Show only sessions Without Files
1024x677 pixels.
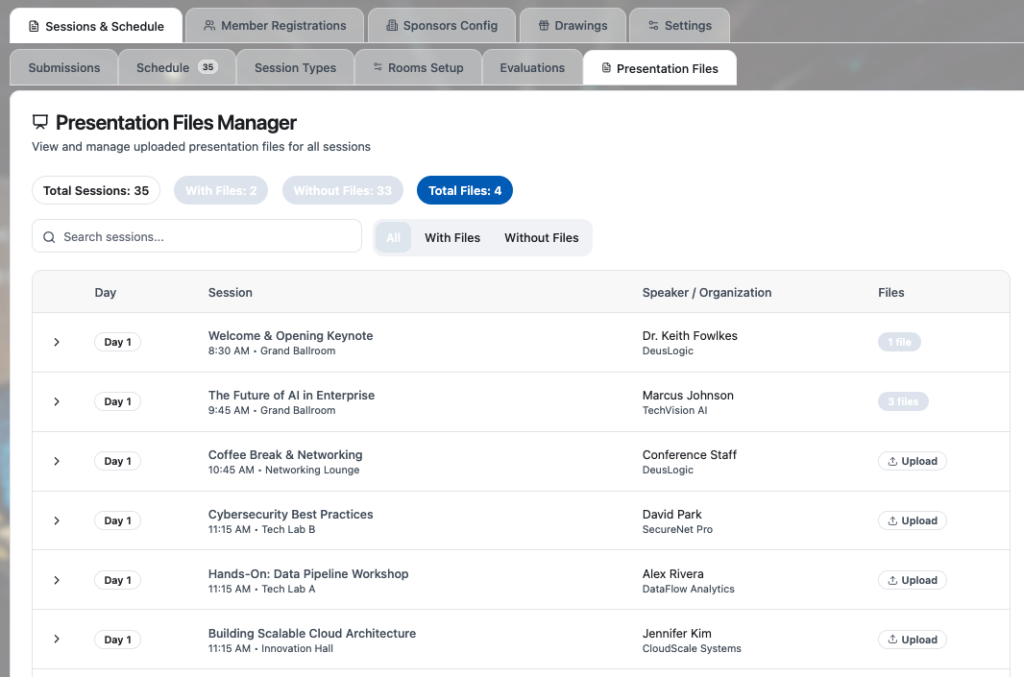[x=541, y=238]
